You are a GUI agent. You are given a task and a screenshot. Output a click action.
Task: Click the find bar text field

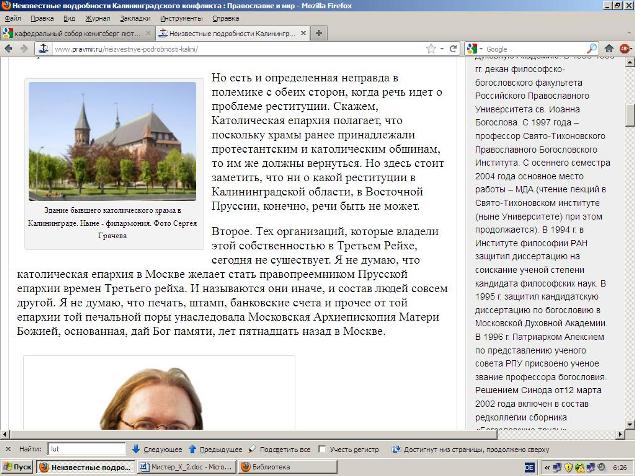pos(87,449)
